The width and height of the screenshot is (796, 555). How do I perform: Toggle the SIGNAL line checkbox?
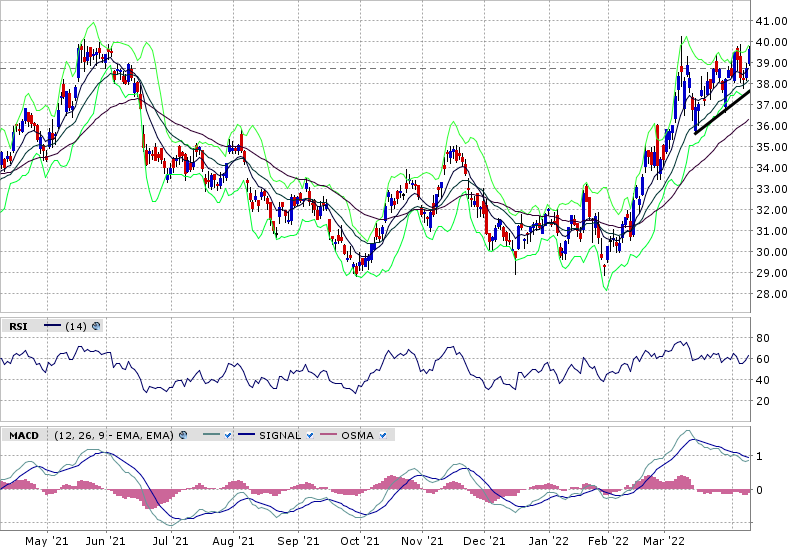tap(311, 435)
